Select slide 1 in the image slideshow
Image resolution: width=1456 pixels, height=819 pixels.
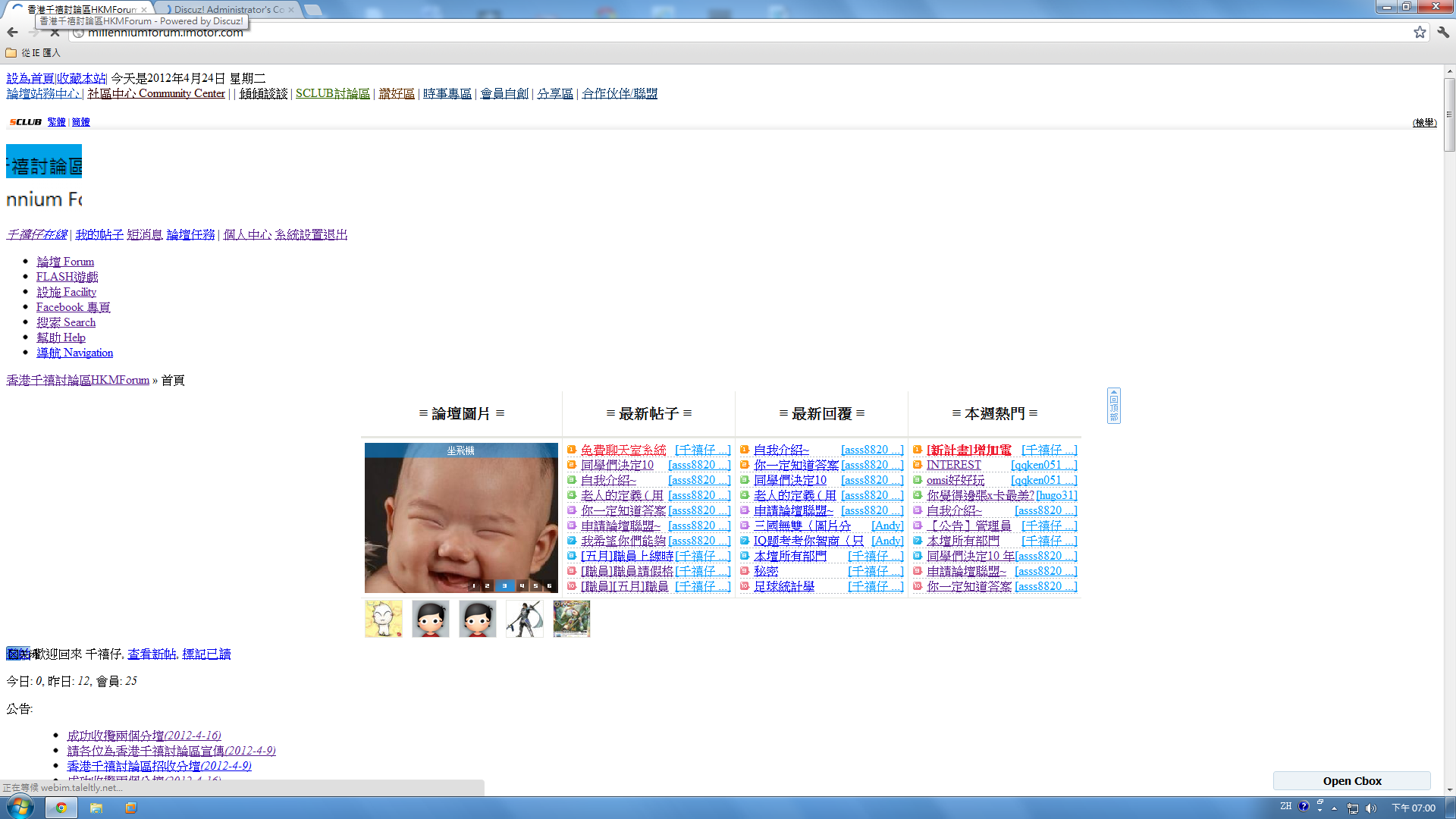473,585
